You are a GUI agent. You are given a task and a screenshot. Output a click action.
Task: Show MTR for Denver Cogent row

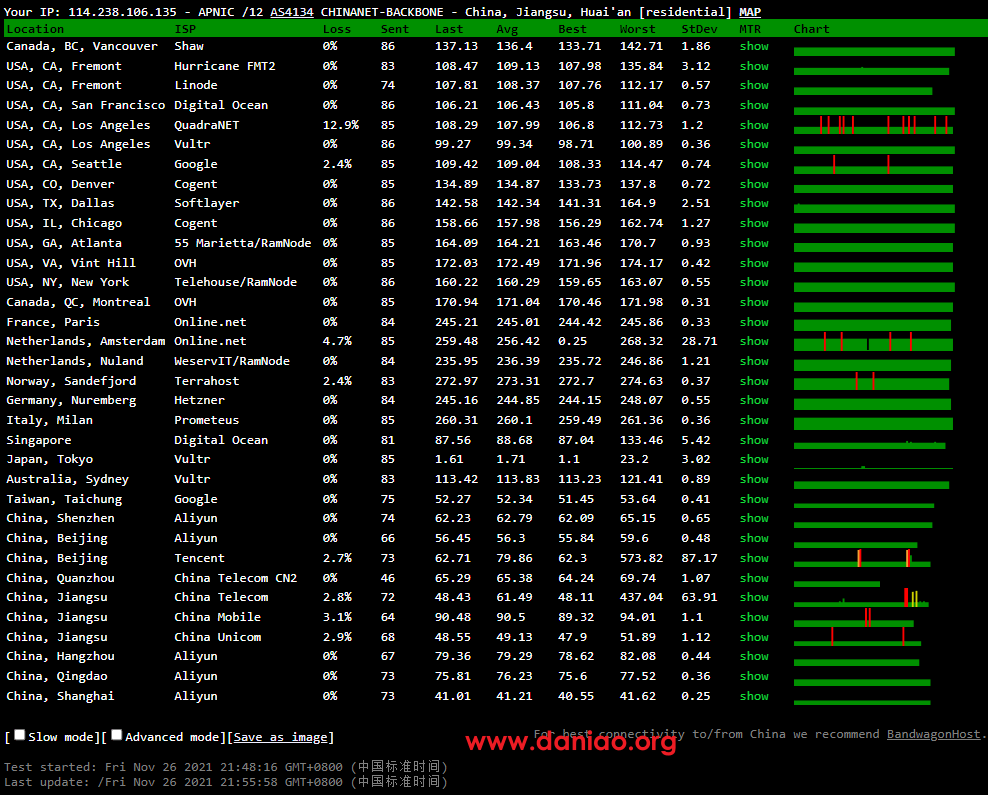coord(754,185)
